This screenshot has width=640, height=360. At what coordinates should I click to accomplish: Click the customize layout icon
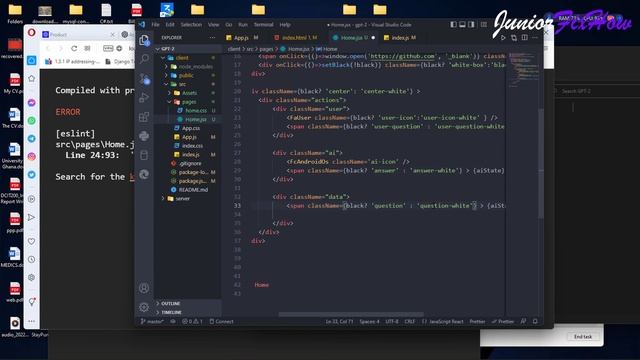pos(484,24)
